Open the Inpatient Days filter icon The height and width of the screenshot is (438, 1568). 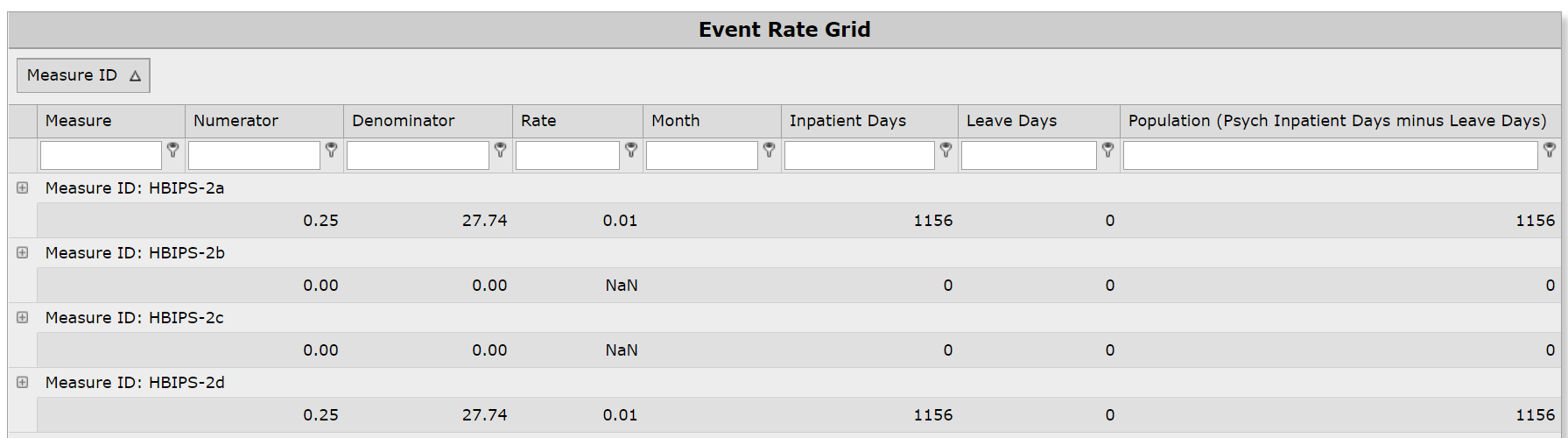946,150
